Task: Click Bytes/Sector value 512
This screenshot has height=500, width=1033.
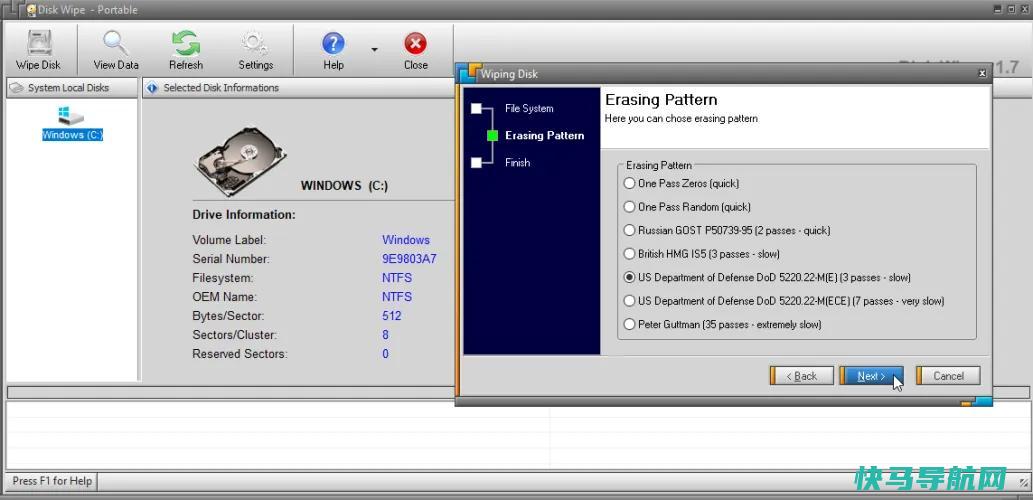Action: pyautogui.click(x=391, y=316)
